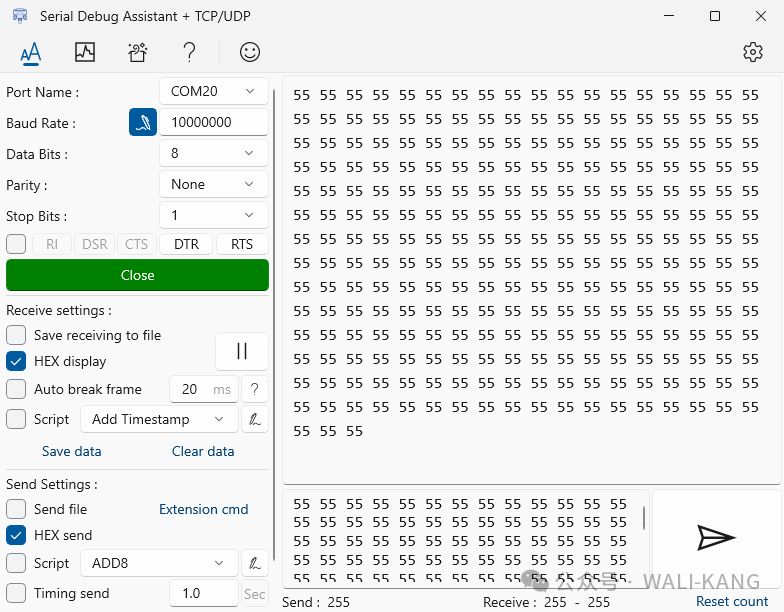Click the auto break frame help icon
The height and width of the screenshot is (612, 784).
pyautogui.click(x=254, y=389)
